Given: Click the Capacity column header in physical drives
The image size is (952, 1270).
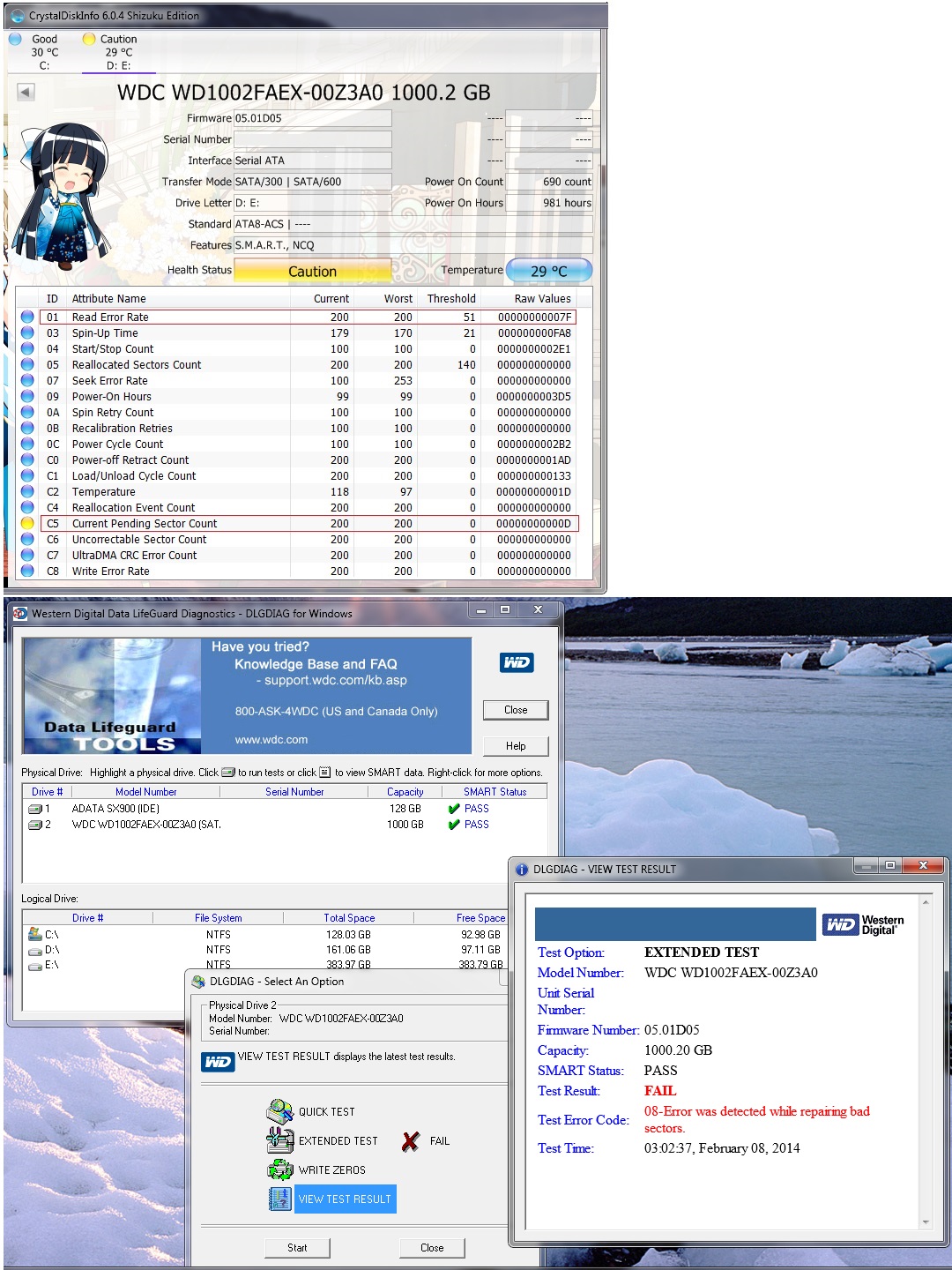Looking at the screenshot, I should point(405,792).
